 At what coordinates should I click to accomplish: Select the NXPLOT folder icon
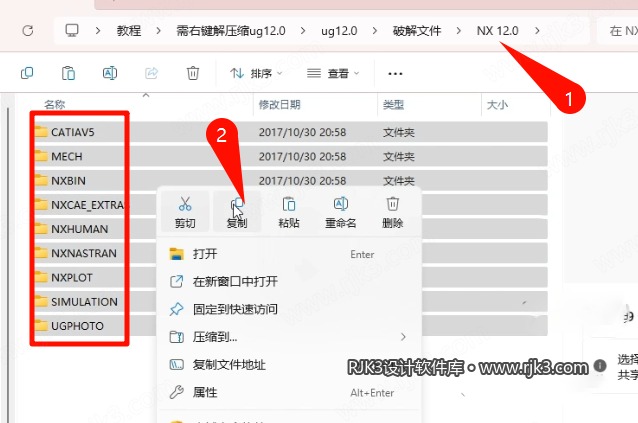click(x=41, y=277)
